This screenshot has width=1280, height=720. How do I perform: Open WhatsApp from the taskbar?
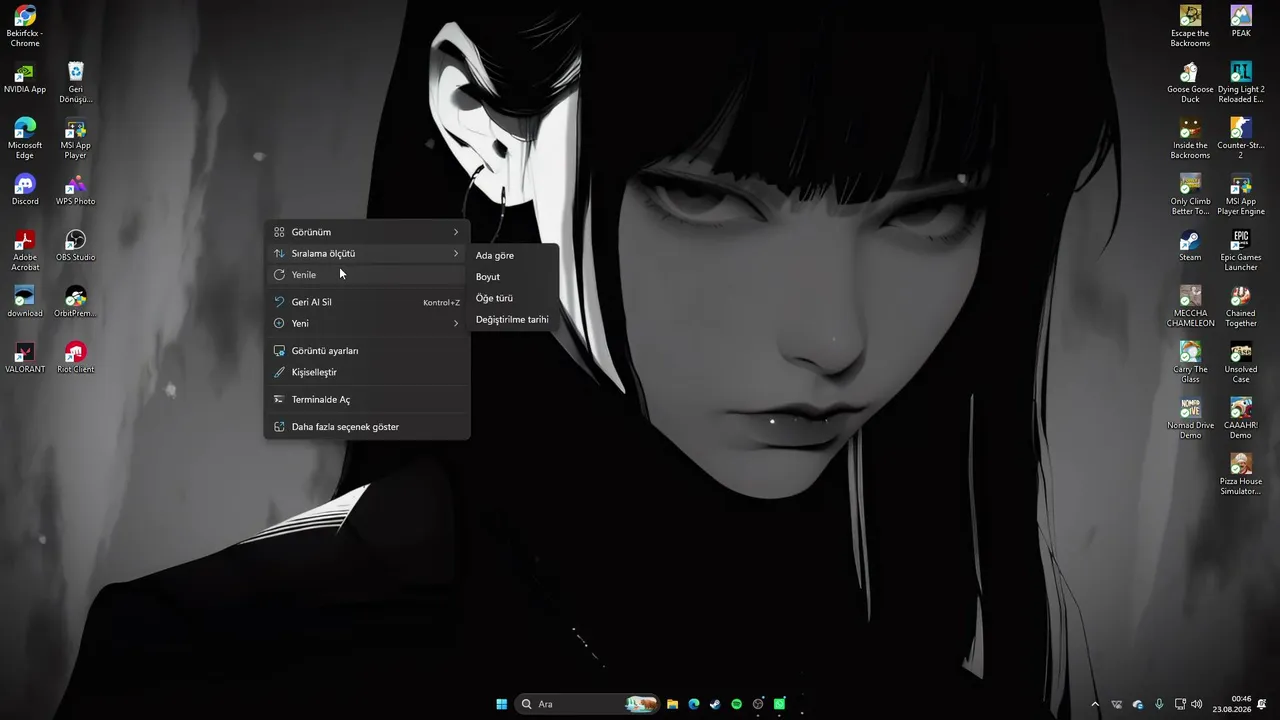(779, 704)
